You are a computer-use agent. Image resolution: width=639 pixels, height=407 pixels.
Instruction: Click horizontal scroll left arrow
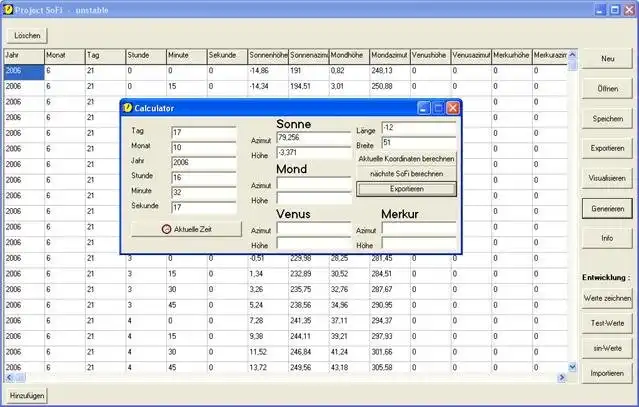point(9,378)
